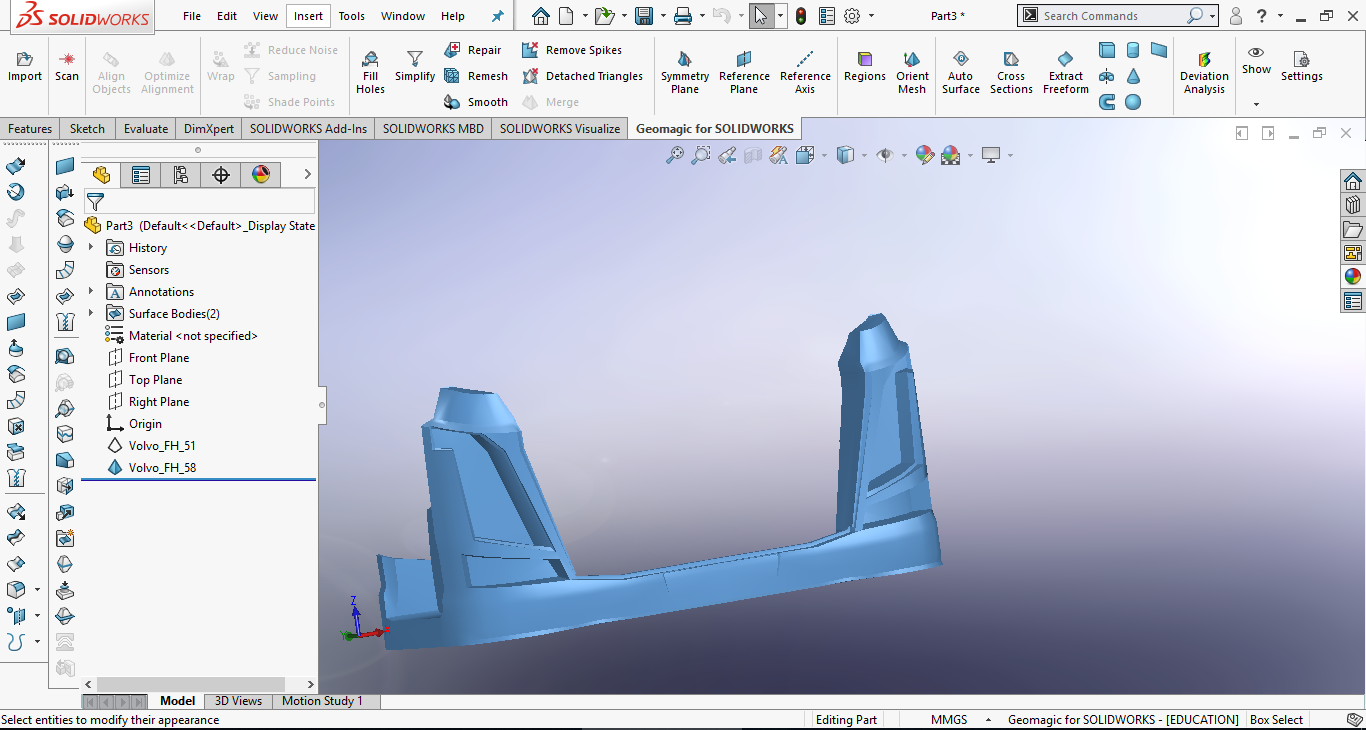1366x730 pixels.
Task: Expand the History tree node
Action: click(91, 248)
